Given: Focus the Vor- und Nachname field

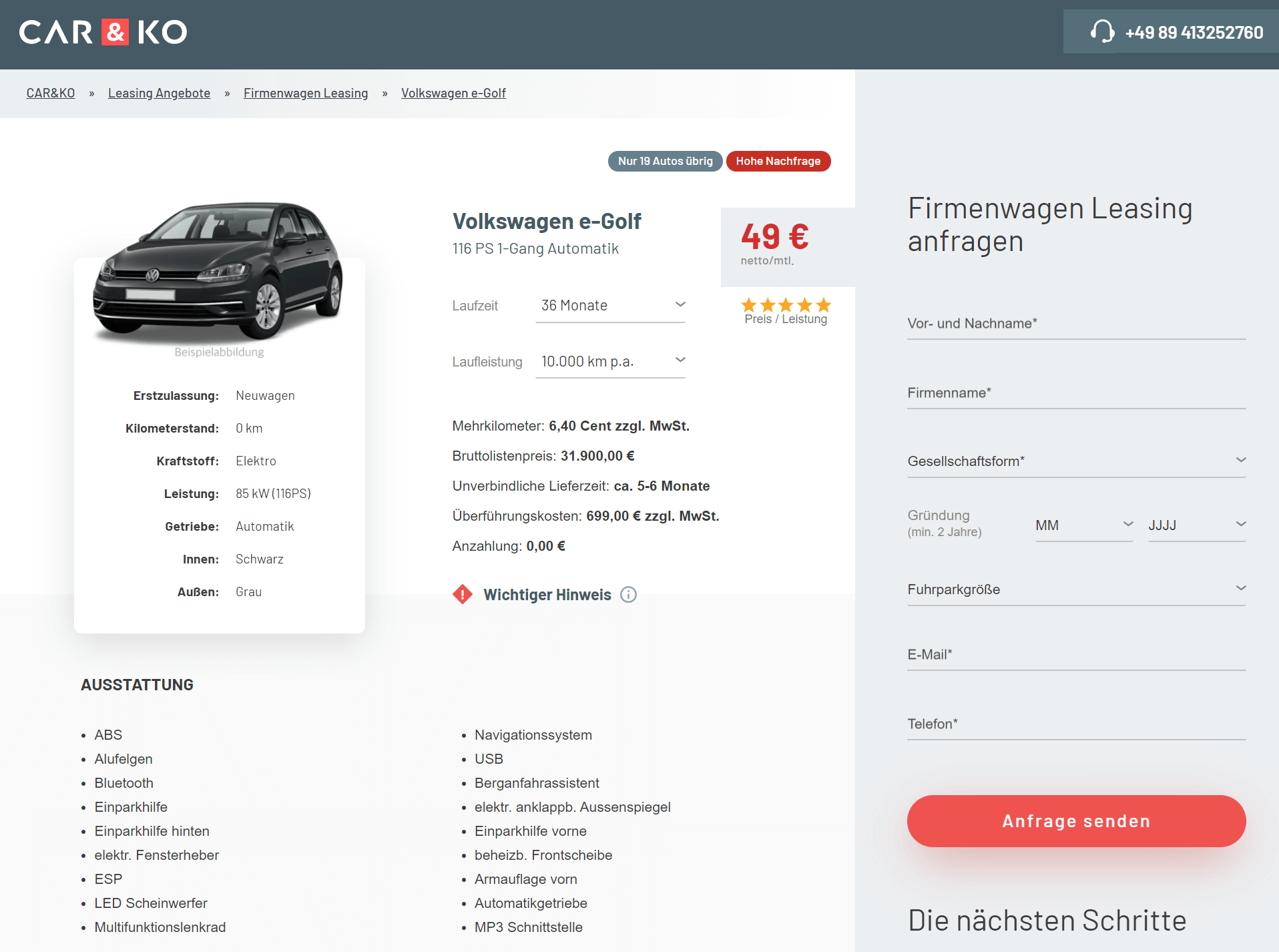Looking at the screenshot, I should point(1076,324).
